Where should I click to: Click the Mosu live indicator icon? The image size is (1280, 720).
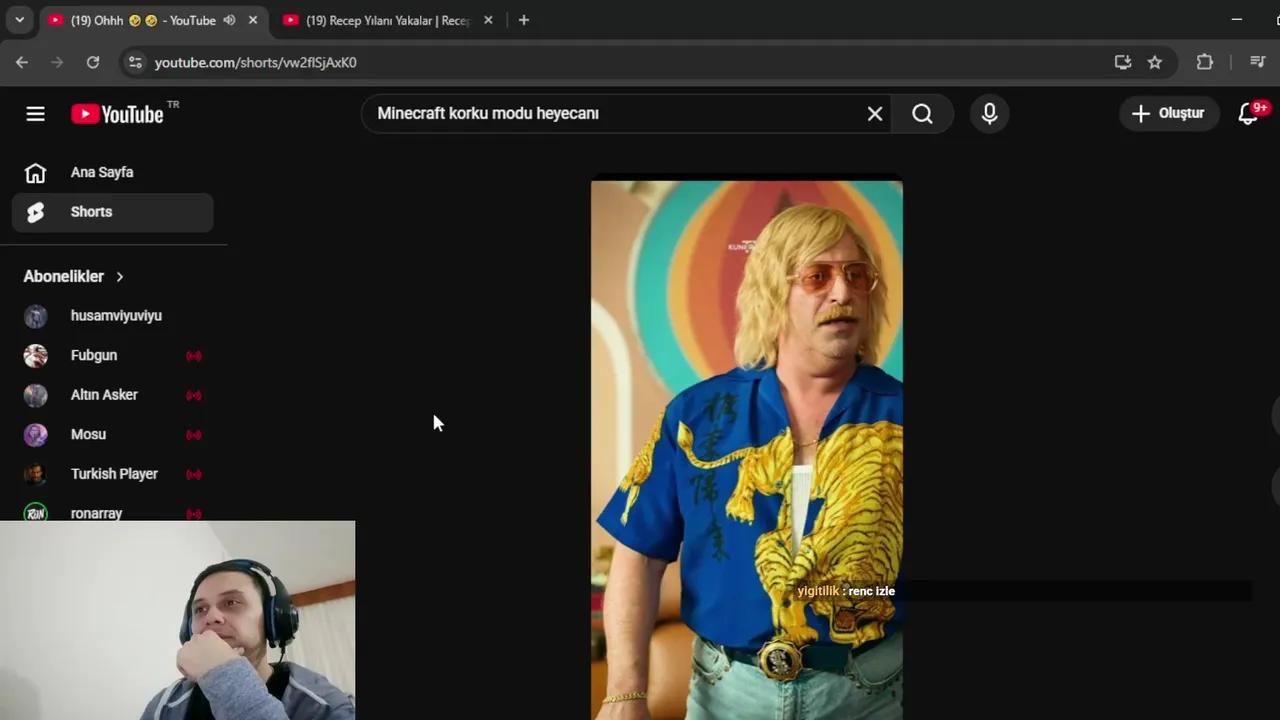tap(194, 435)
